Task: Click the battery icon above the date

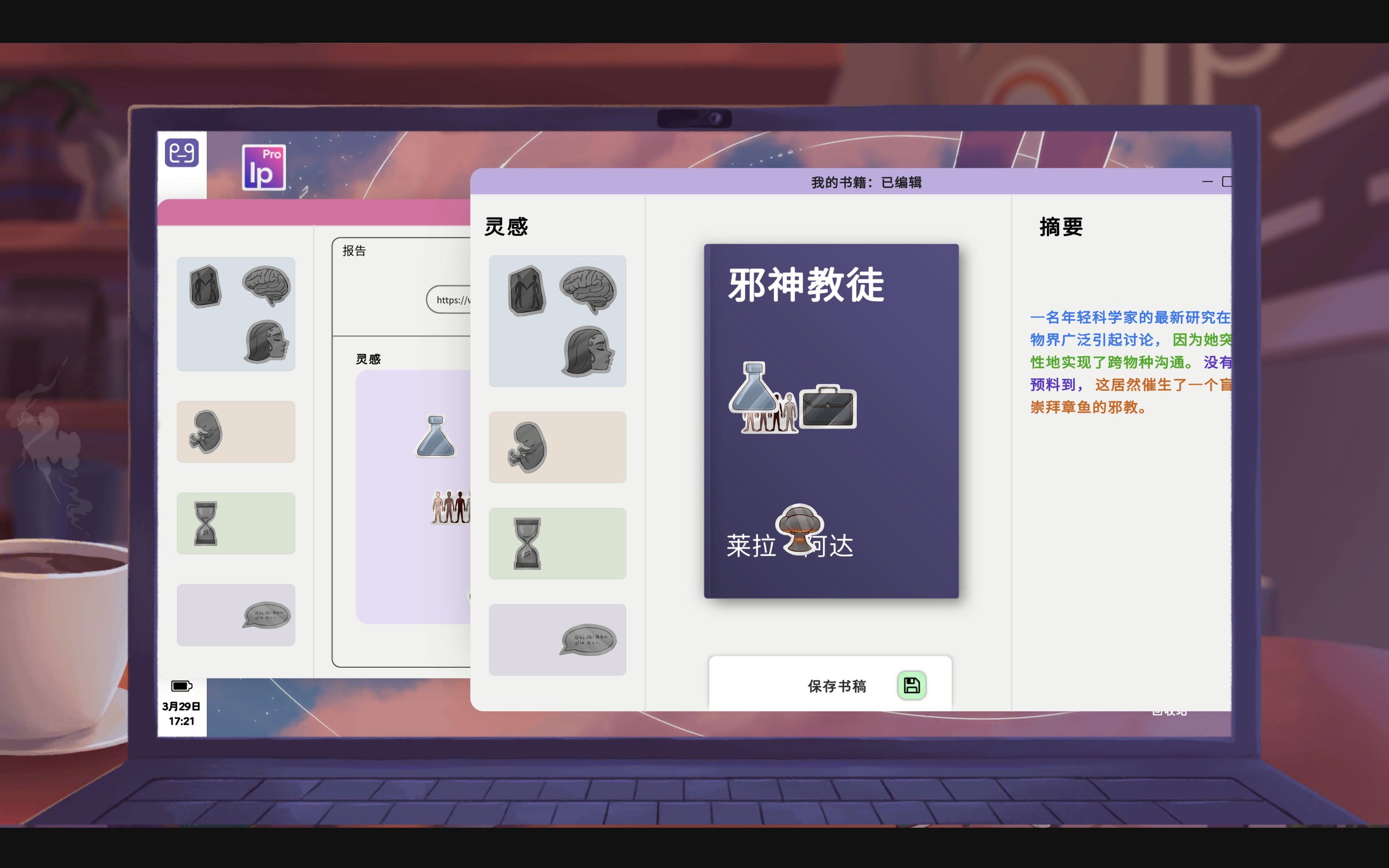Action: (181, 686)
